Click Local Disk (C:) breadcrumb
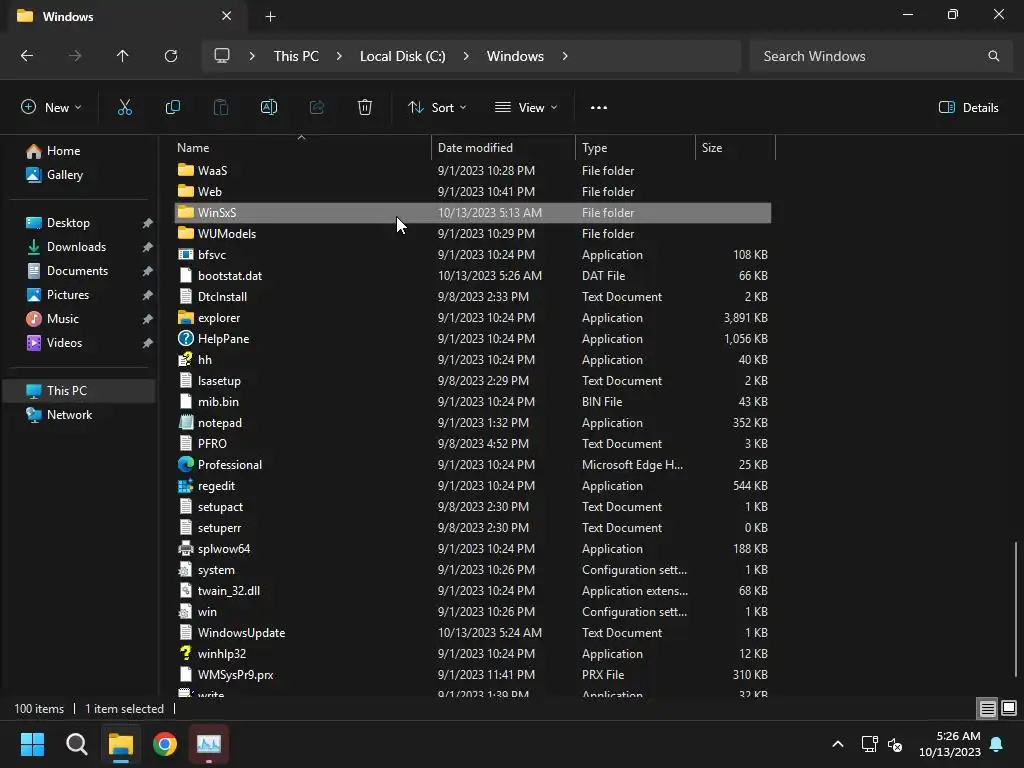 tap(402, 56)
